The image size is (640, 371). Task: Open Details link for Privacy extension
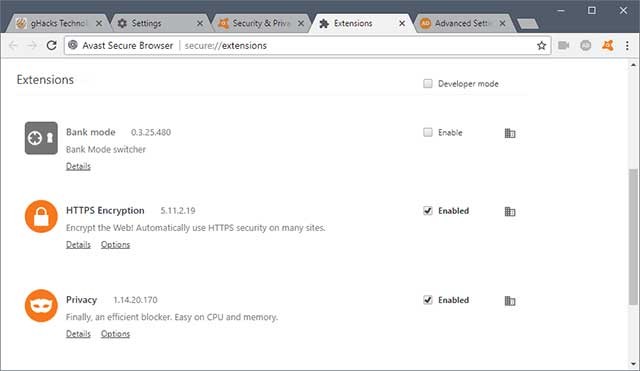coord(78,334)
